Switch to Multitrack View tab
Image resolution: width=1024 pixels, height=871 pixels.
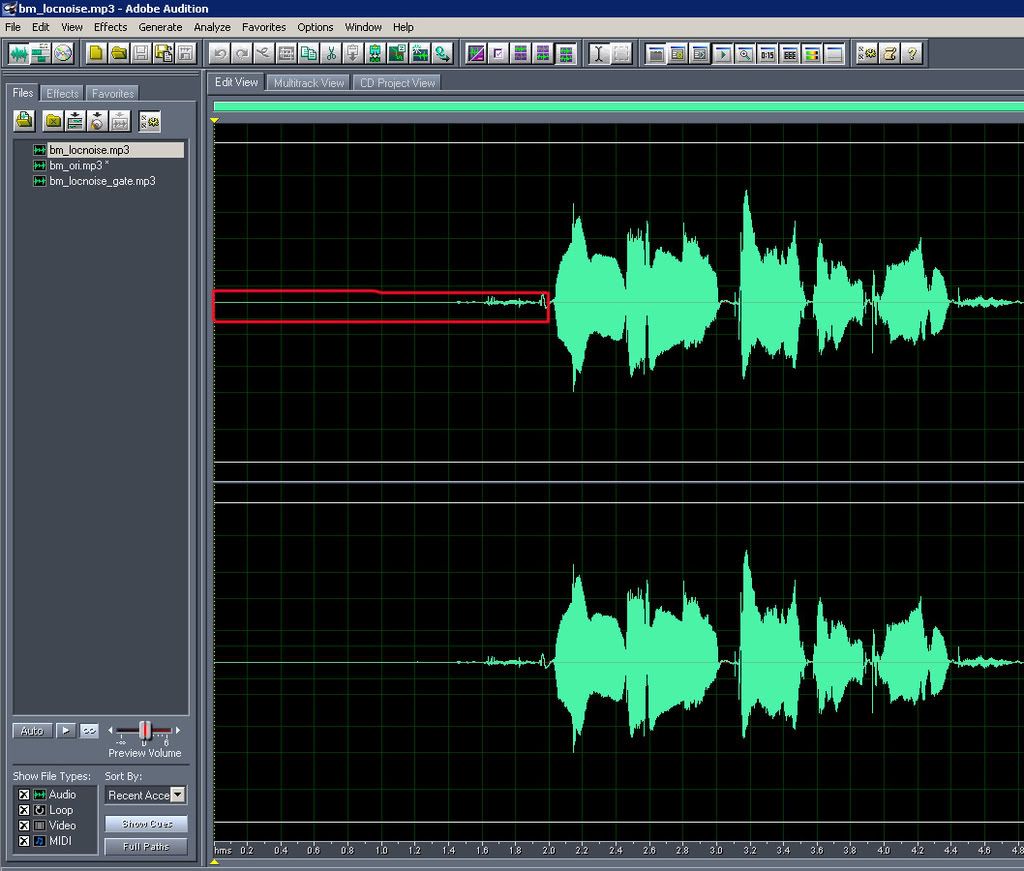pyautogui.click(x=309, y=83)
